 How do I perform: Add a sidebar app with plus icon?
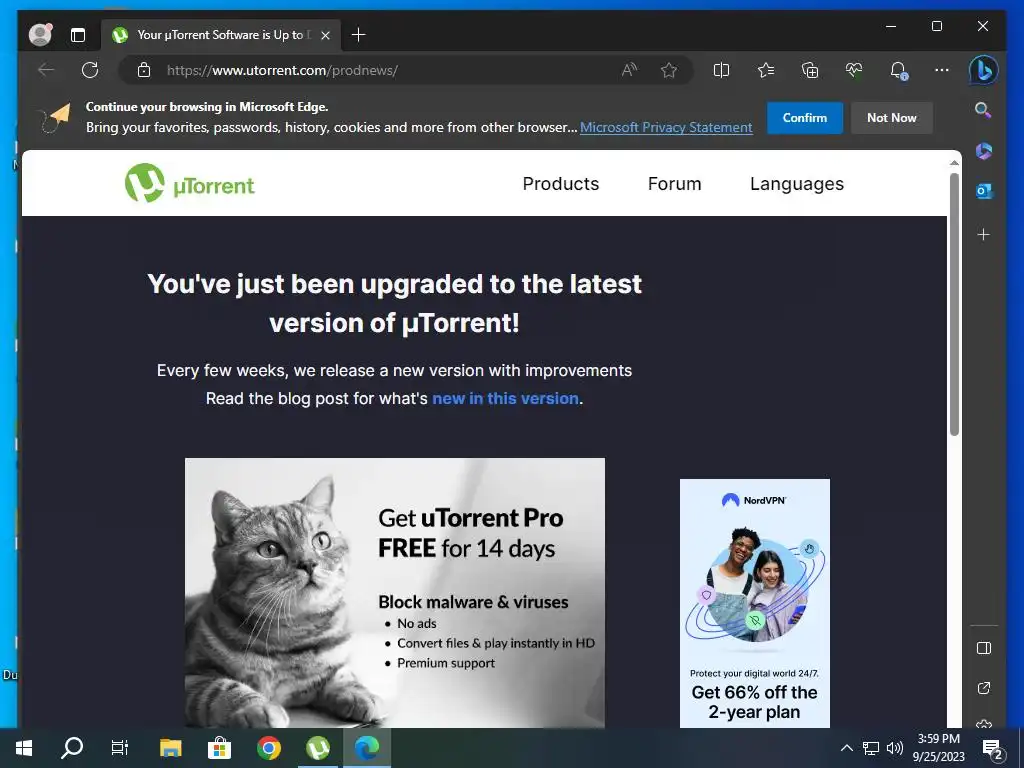(984, 234)
